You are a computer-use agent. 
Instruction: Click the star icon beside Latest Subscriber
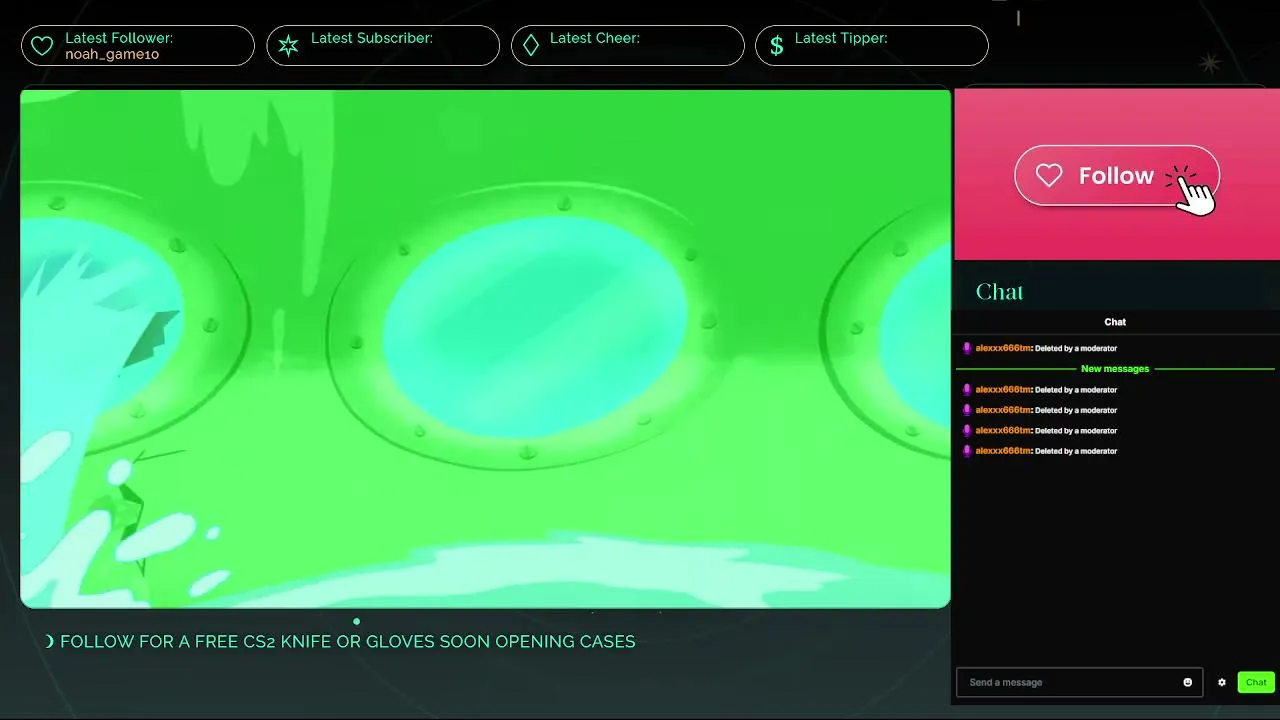(288, 46)
